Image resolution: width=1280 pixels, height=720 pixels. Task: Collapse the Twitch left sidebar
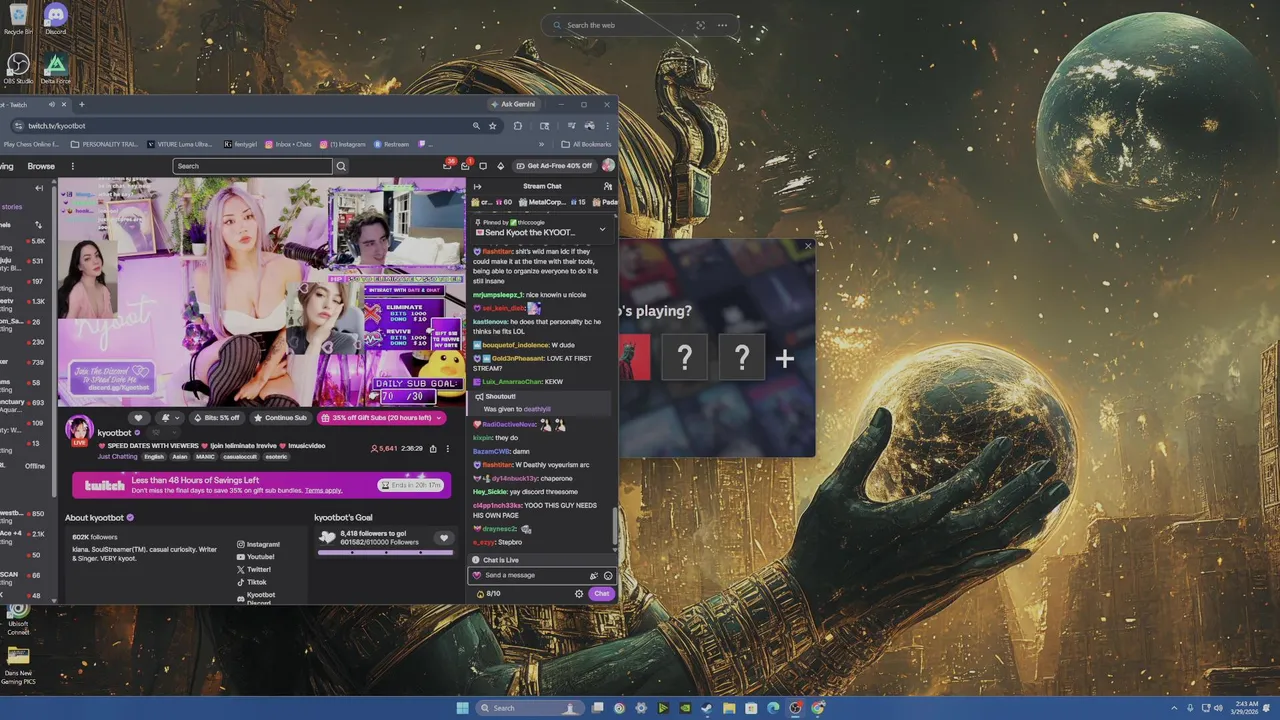point(39,188)
